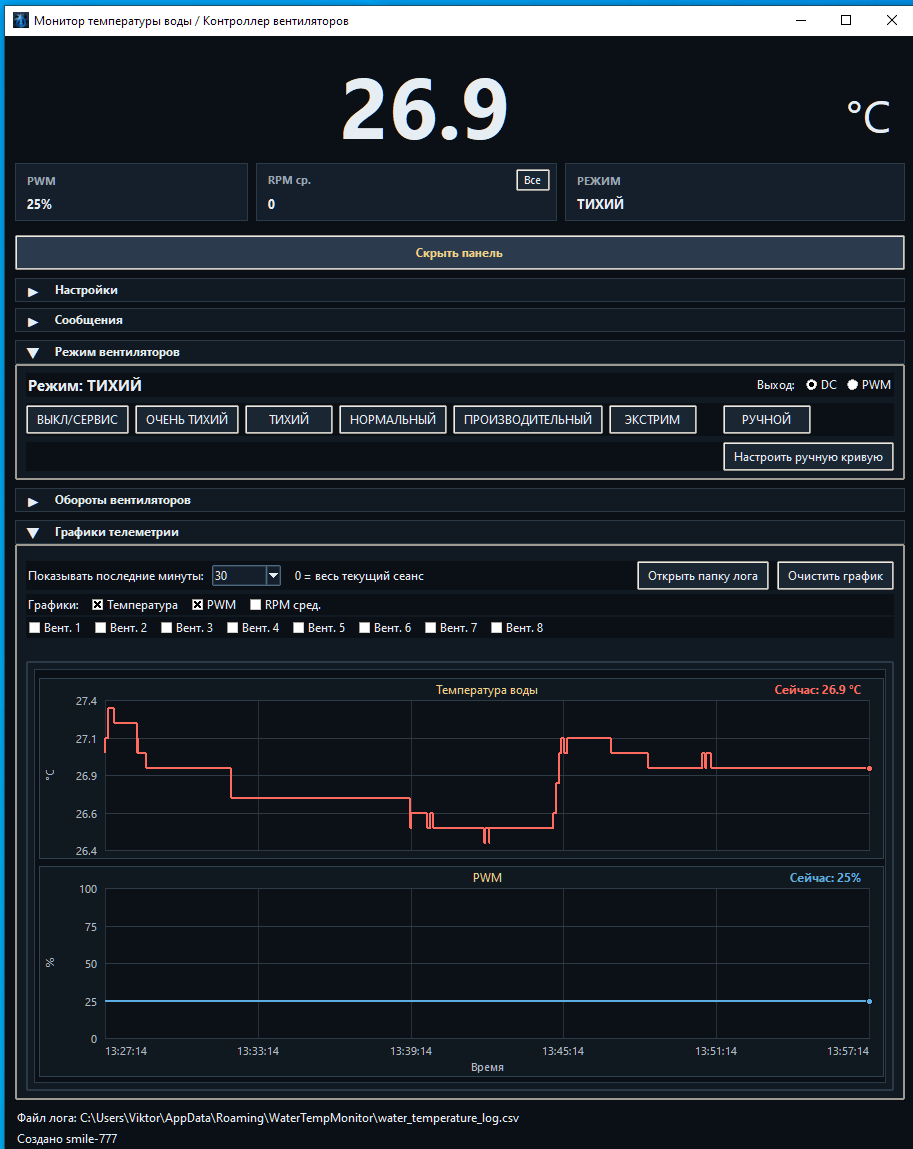
Task: Close the monitor window
Action: [891, 21]
